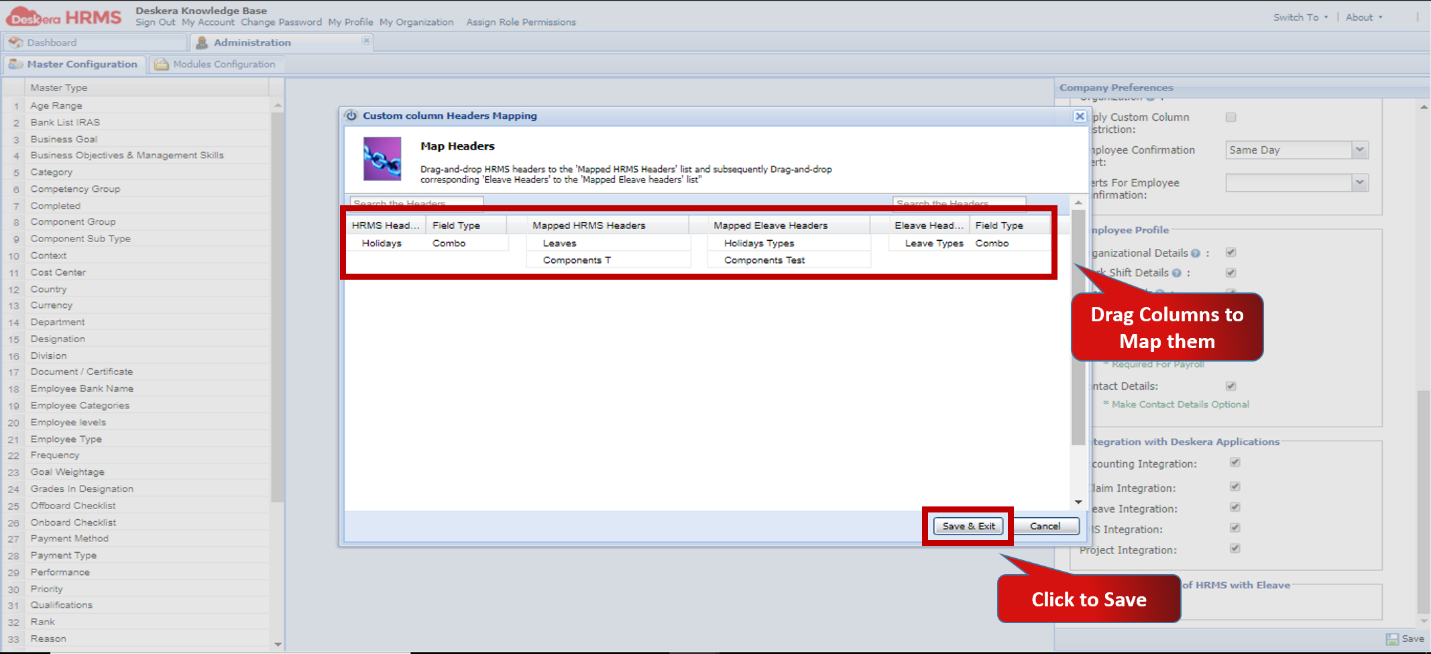Open the Switch To dropdown

point(1298,16)
